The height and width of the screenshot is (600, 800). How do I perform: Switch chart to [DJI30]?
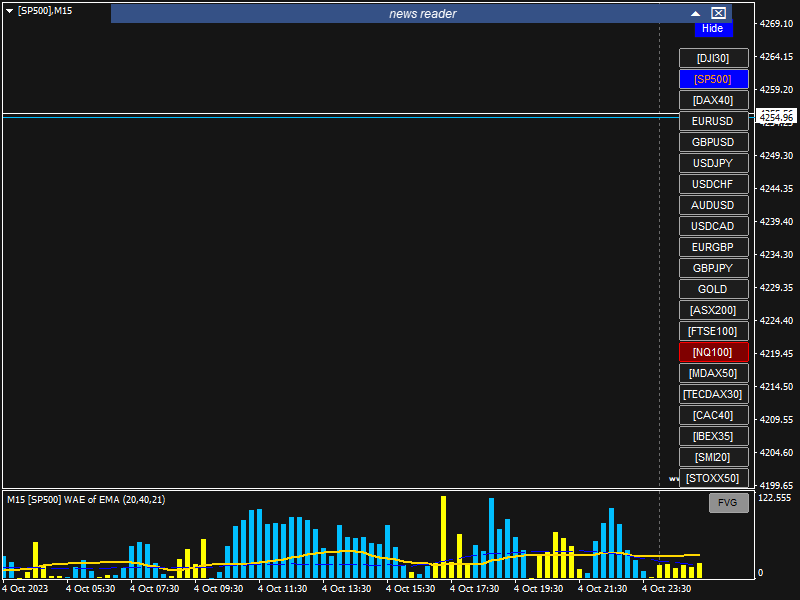point(713,58)
